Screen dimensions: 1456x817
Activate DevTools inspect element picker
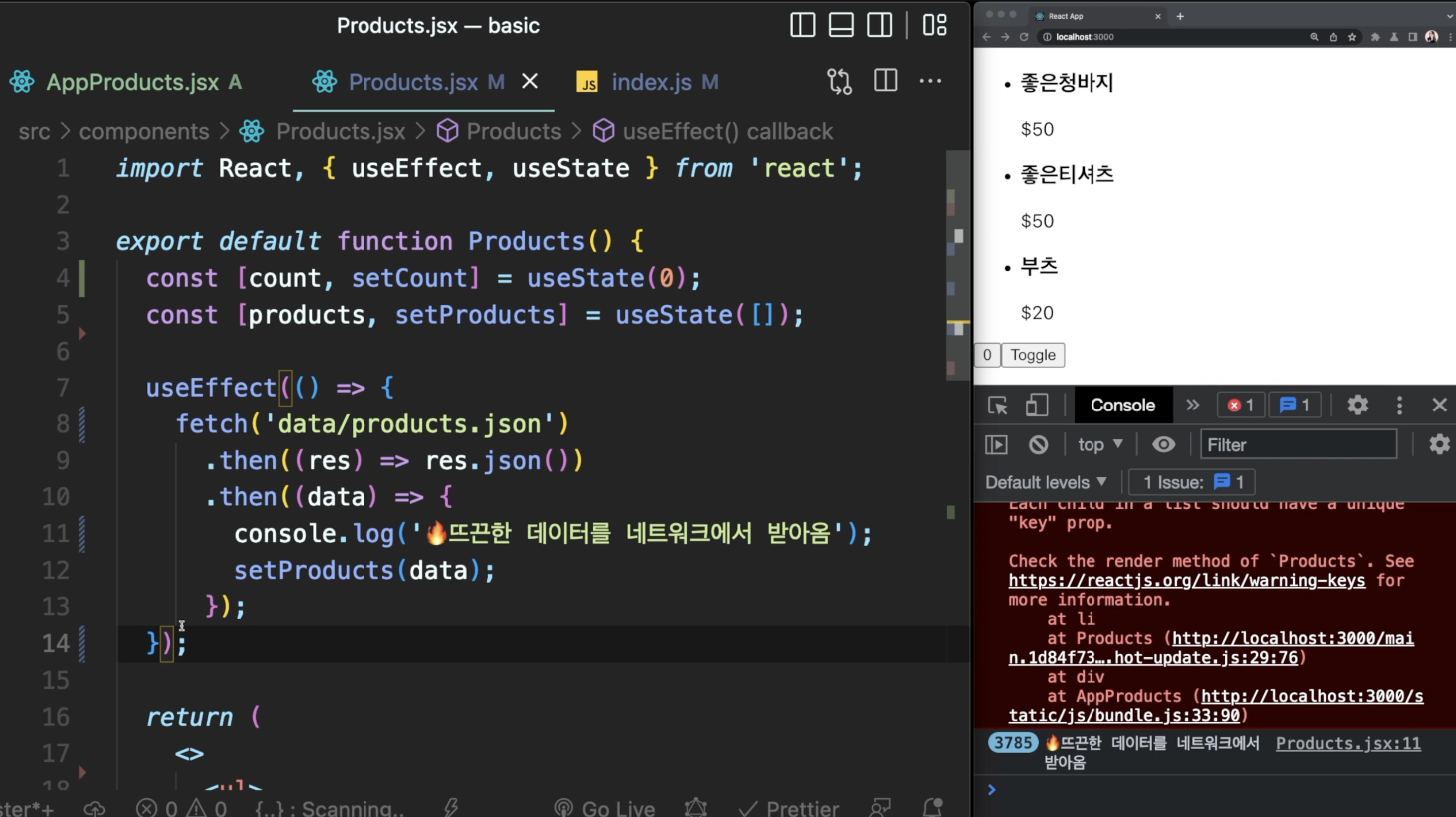coord(997,405)
